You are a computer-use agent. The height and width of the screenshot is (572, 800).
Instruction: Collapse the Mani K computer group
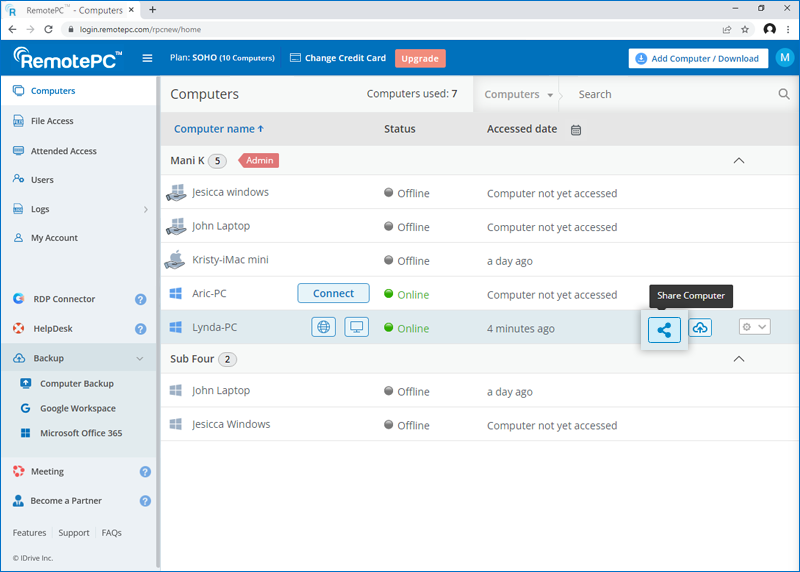click(739, 160)
